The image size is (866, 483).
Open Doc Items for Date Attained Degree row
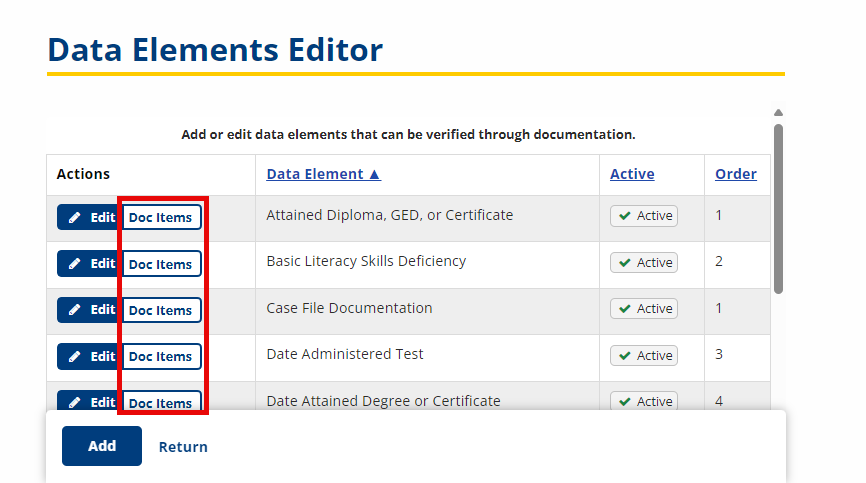coord(161,400)
